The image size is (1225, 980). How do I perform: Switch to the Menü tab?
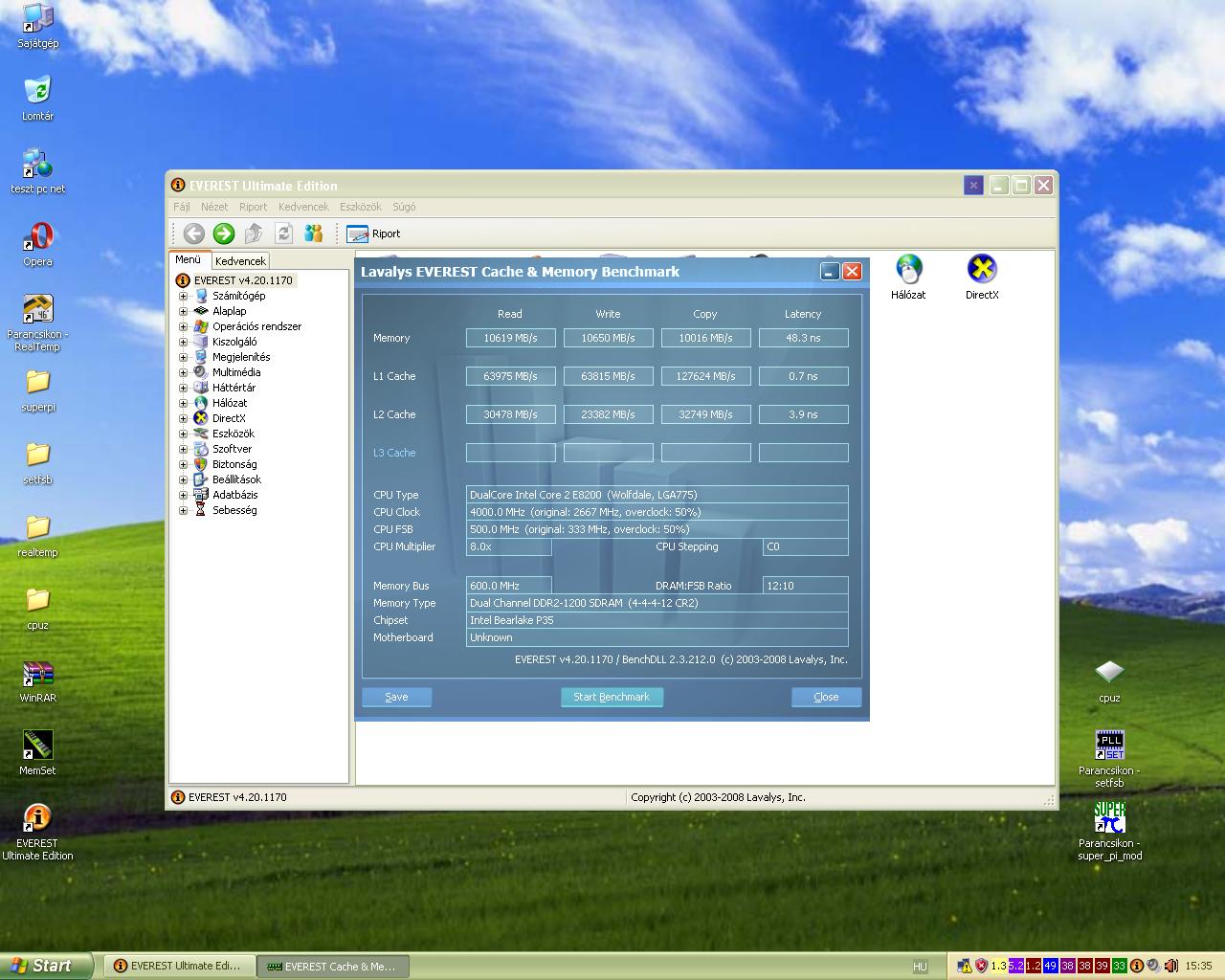189,259
